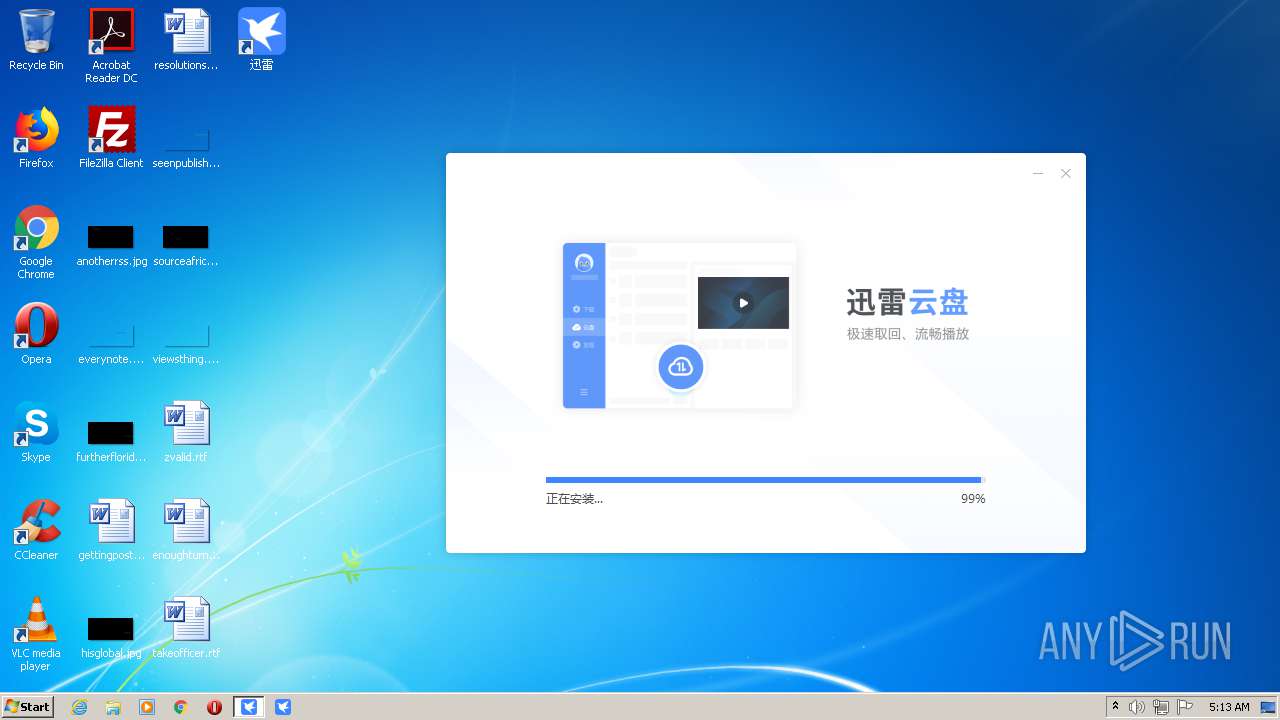Launch Acrobat Reader DC shortcut
Image resolution: width=1280 pixels, height=720 pixels.
point(111,45)
